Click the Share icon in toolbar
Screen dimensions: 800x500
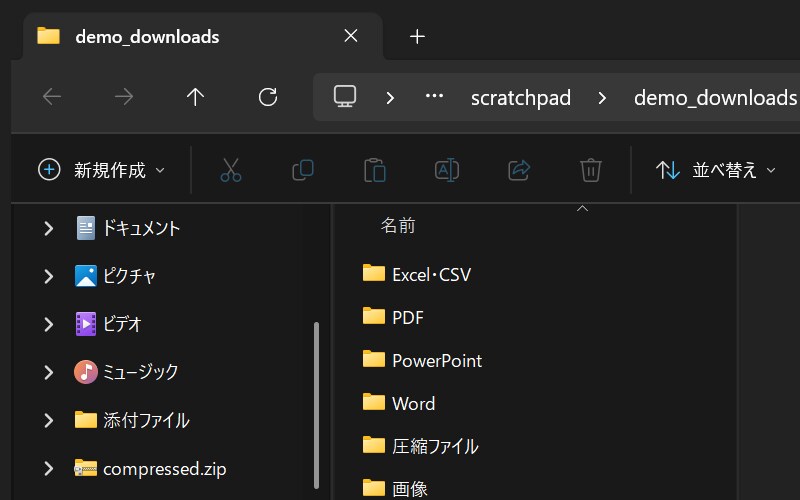coord(519,170)
